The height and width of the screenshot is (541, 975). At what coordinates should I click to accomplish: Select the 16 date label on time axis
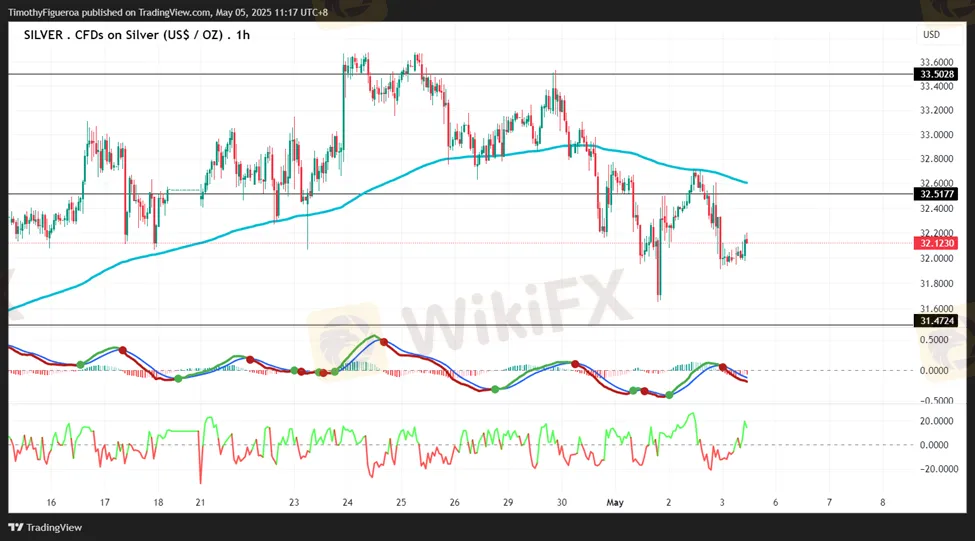point(51,502)
